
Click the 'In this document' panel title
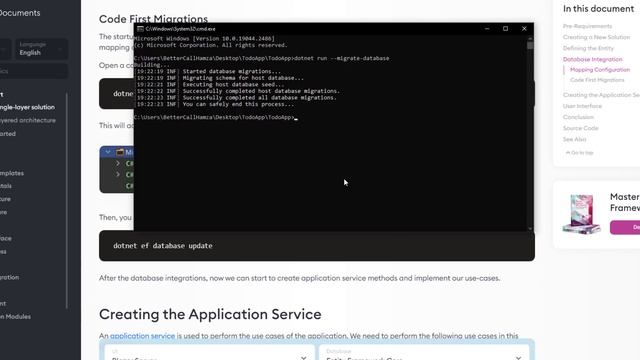[598, 9]
